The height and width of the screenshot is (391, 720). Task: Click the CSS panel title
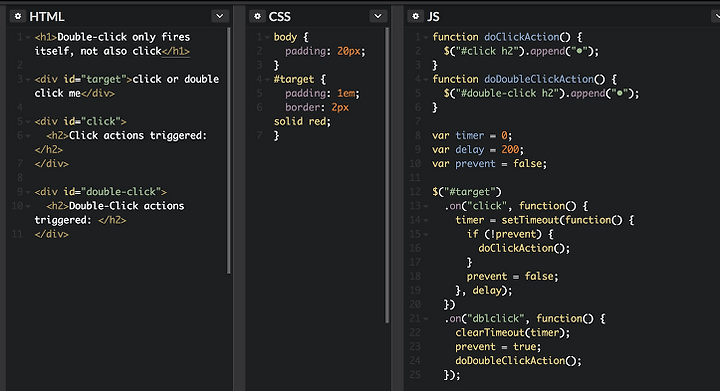click(x=280, y=17)
